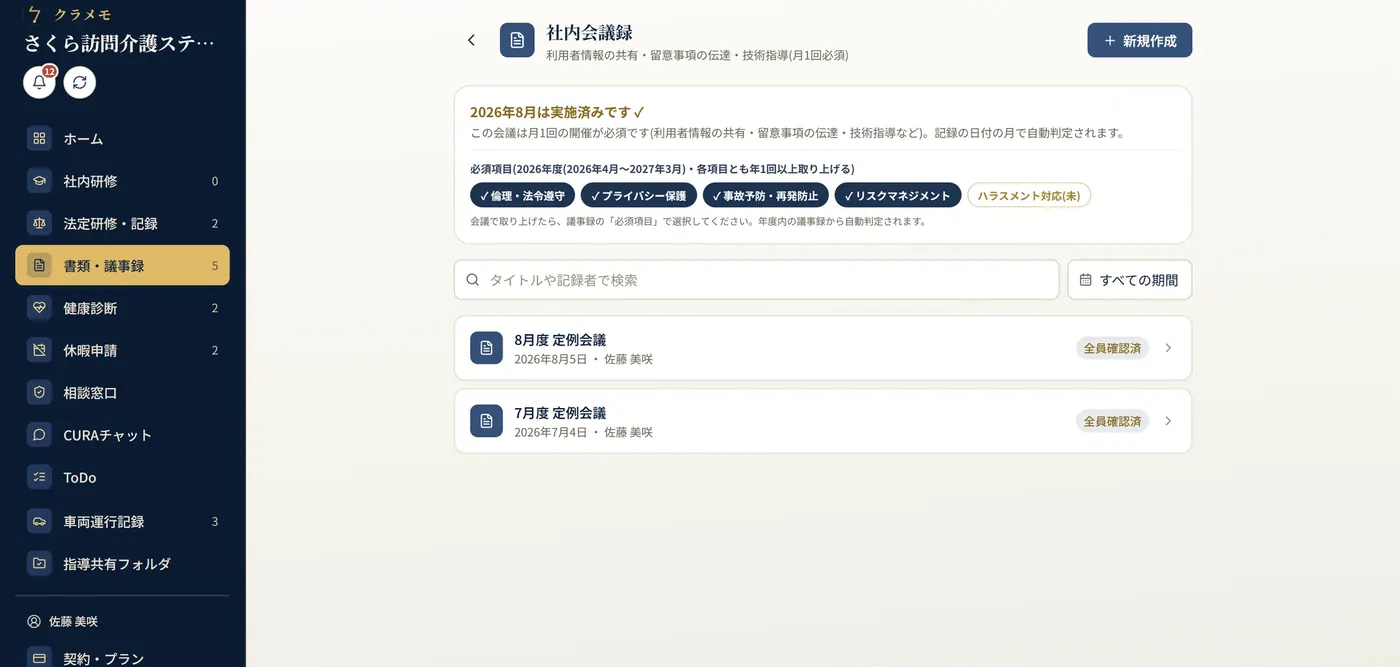Open the notifications bell icon
This screenshot has height=667, width=1400.
pyautogui.click(x=40, y=82)
